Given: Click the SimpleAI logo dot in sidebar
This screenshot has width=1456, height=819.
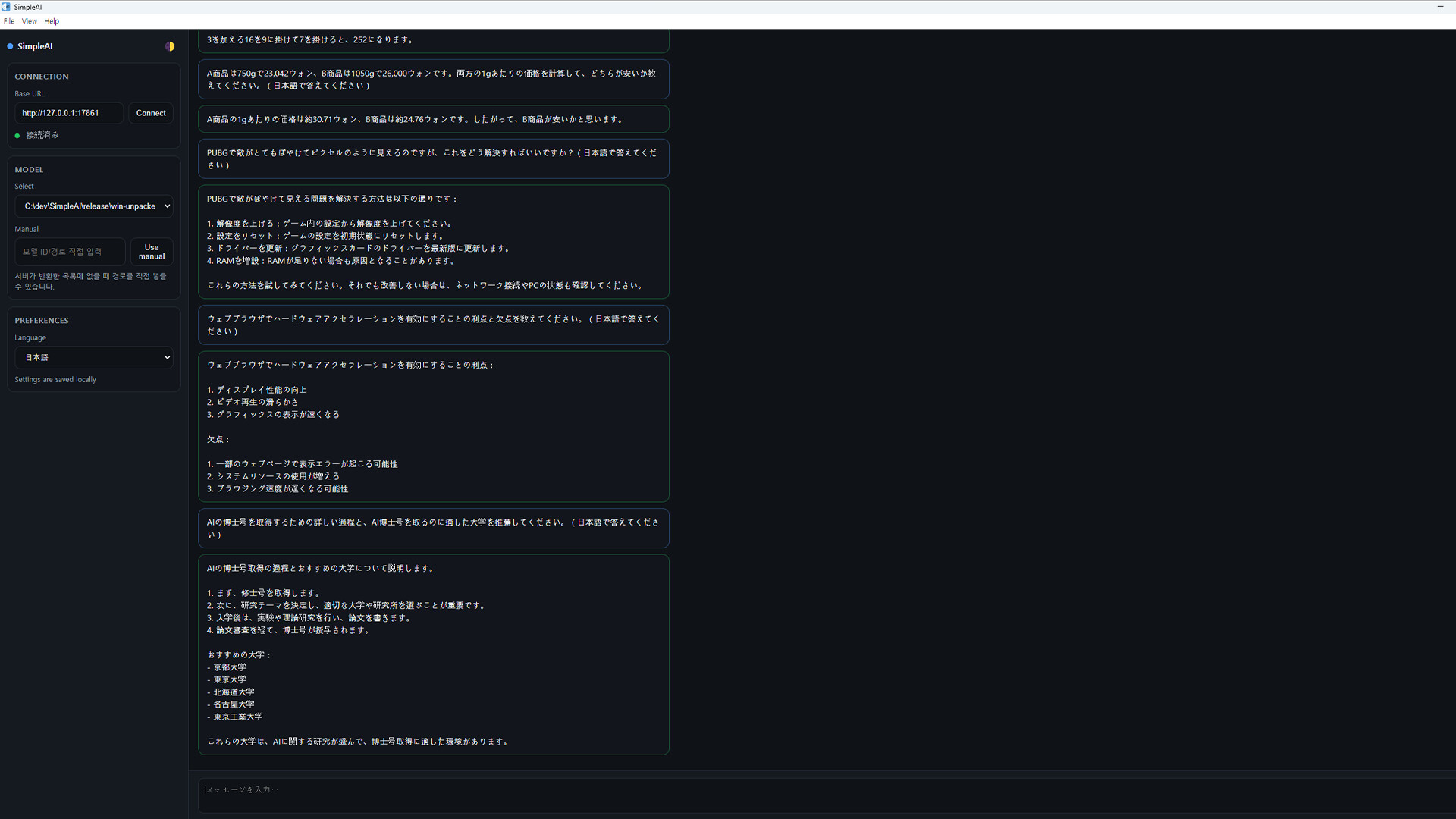Looking at the screenshot, I should [8, 46].
